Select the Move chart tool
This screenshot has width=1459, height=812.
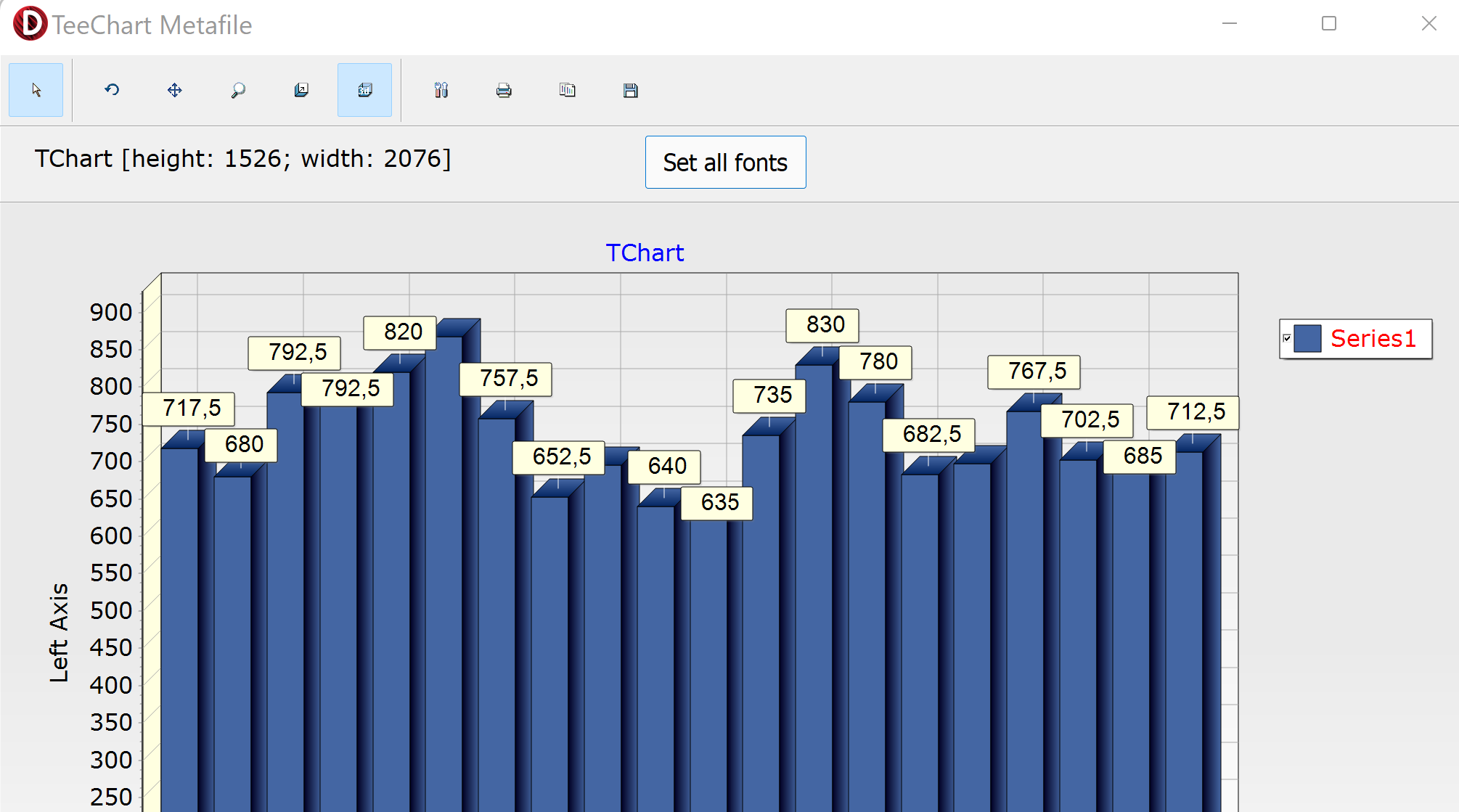(174, 90)
